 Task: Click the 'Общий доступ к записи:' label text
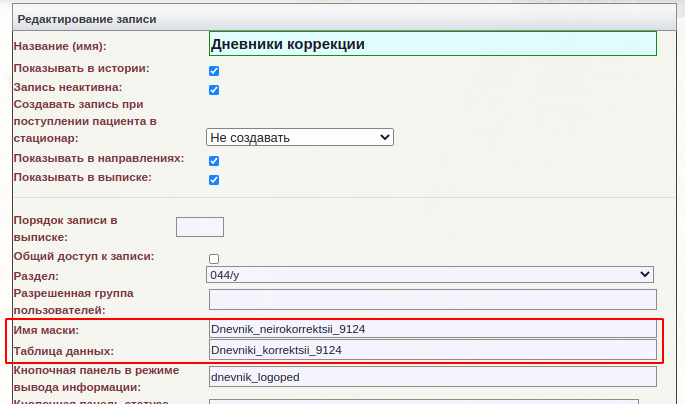[83, 257]
